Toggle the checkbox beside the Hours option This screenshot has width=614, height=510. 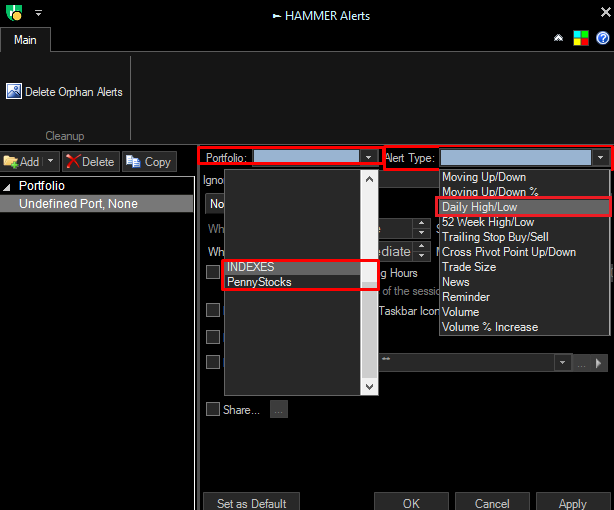(x=213, y=272)
